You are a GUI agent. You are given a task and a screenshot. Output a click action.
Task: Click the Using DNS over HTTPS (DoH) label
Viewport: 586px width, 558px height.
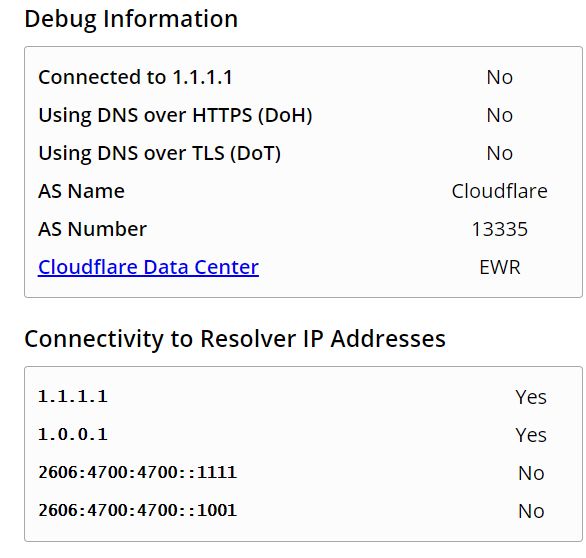(175, 115)
